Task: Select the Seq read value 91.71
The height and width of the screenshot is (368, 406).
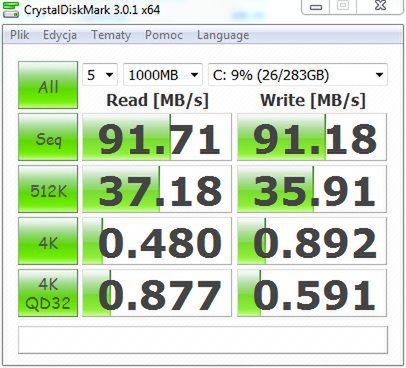Action: (157, 137)
